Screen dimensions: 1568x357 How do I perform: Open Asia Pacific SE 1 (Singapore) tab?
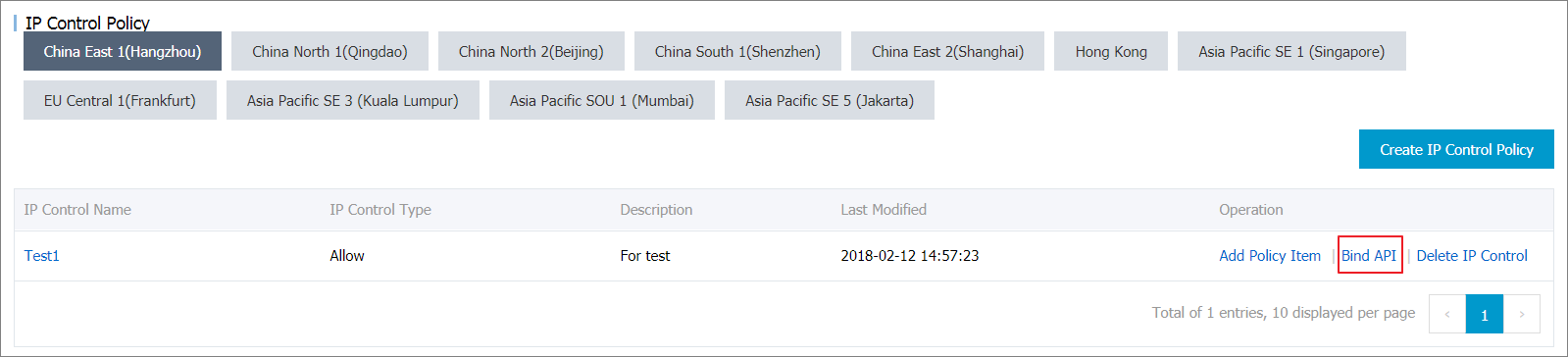(1291, 51)
